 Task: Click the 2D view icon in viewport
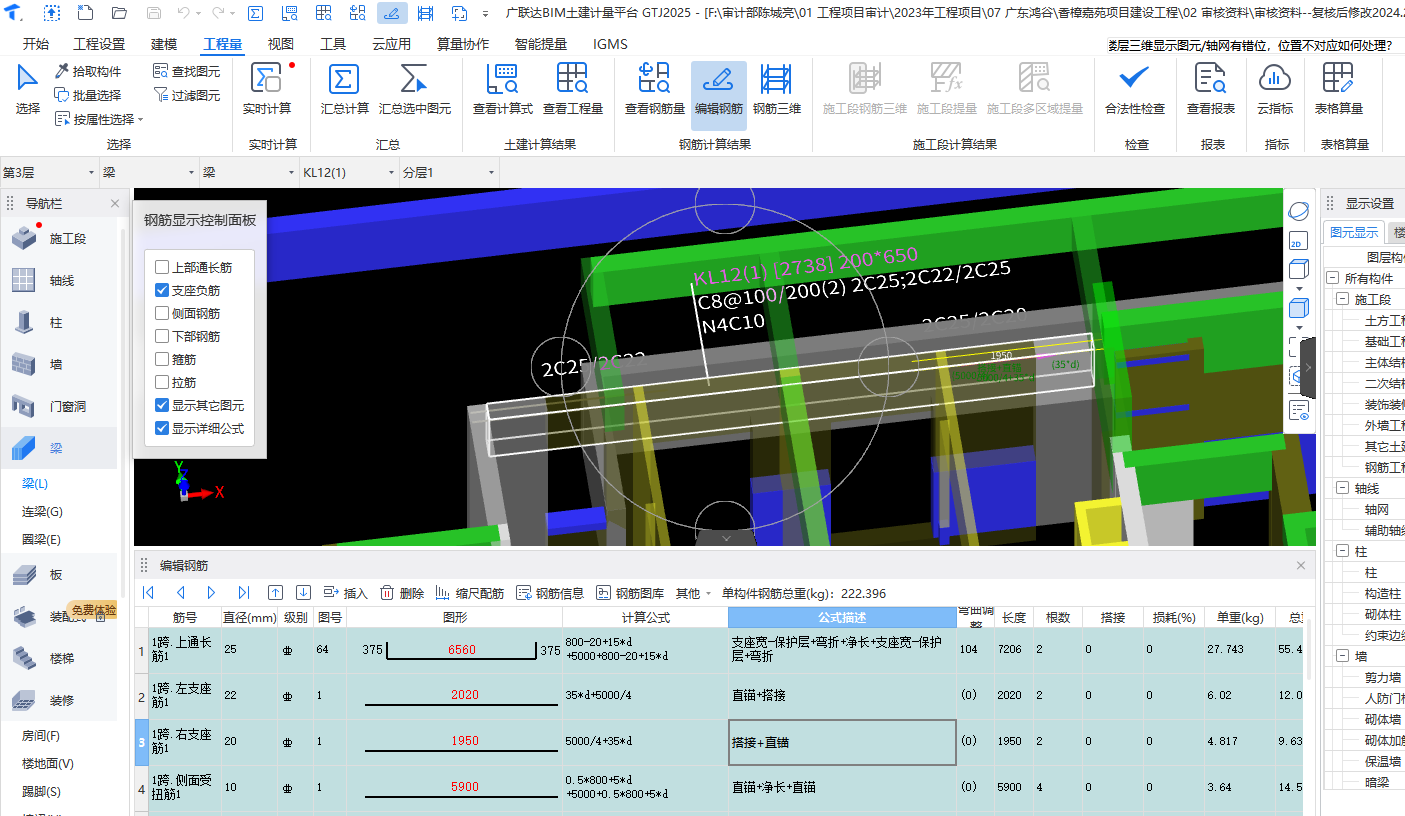click(x=1298, y=241)
